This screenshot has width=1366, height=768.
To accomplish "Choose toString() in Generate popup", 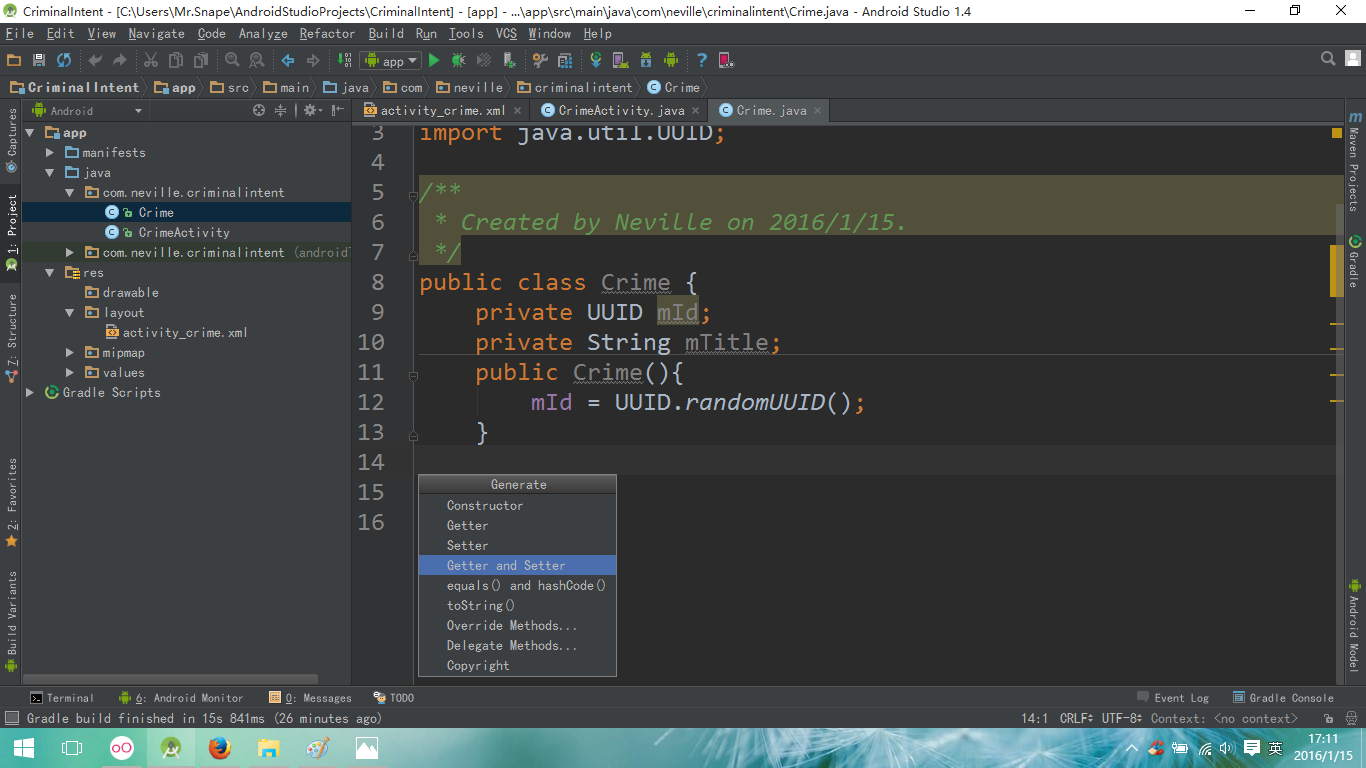I will 517,605.
